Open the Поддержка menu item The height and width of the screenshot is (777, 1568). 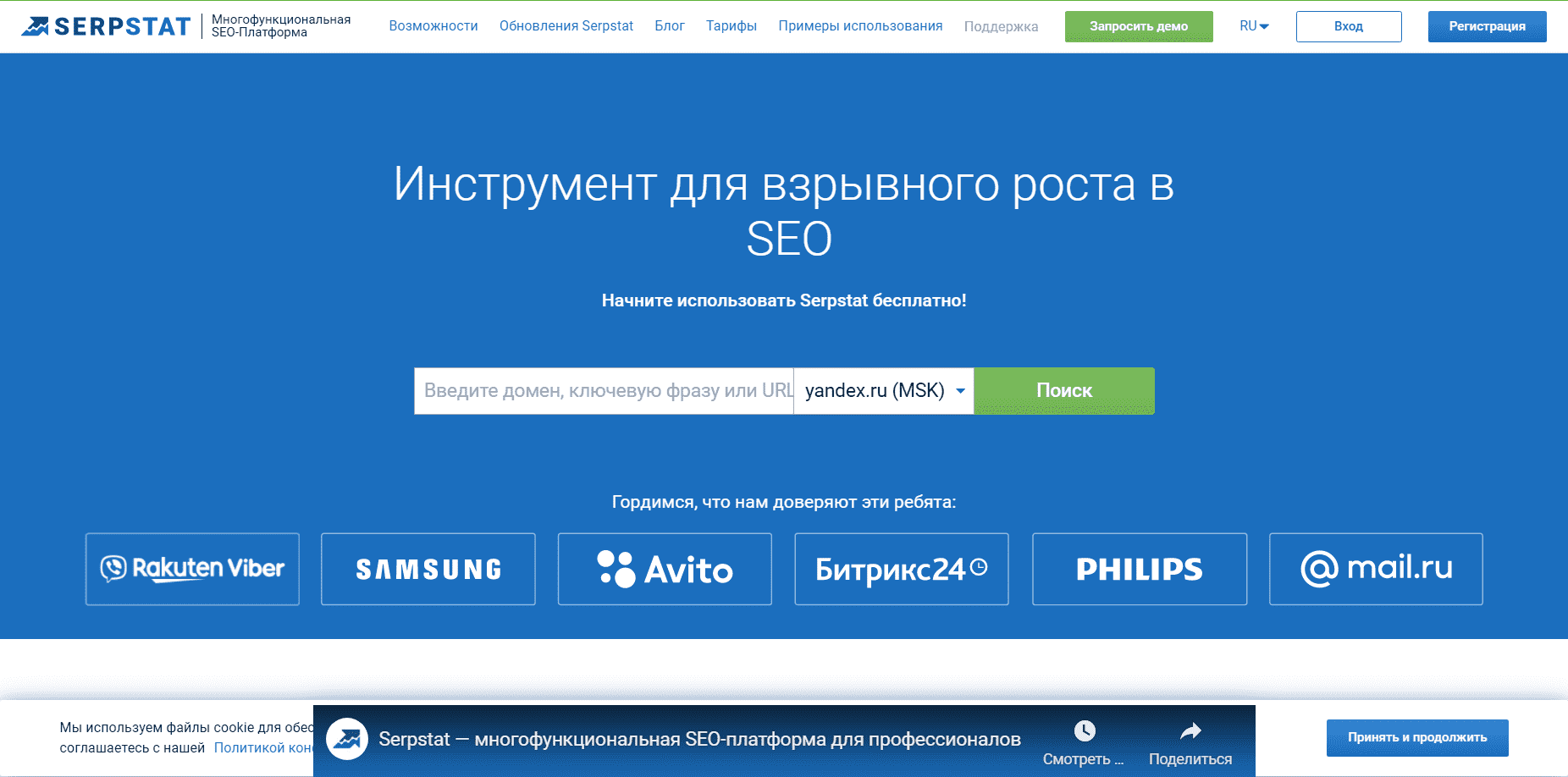point(1001,27)
